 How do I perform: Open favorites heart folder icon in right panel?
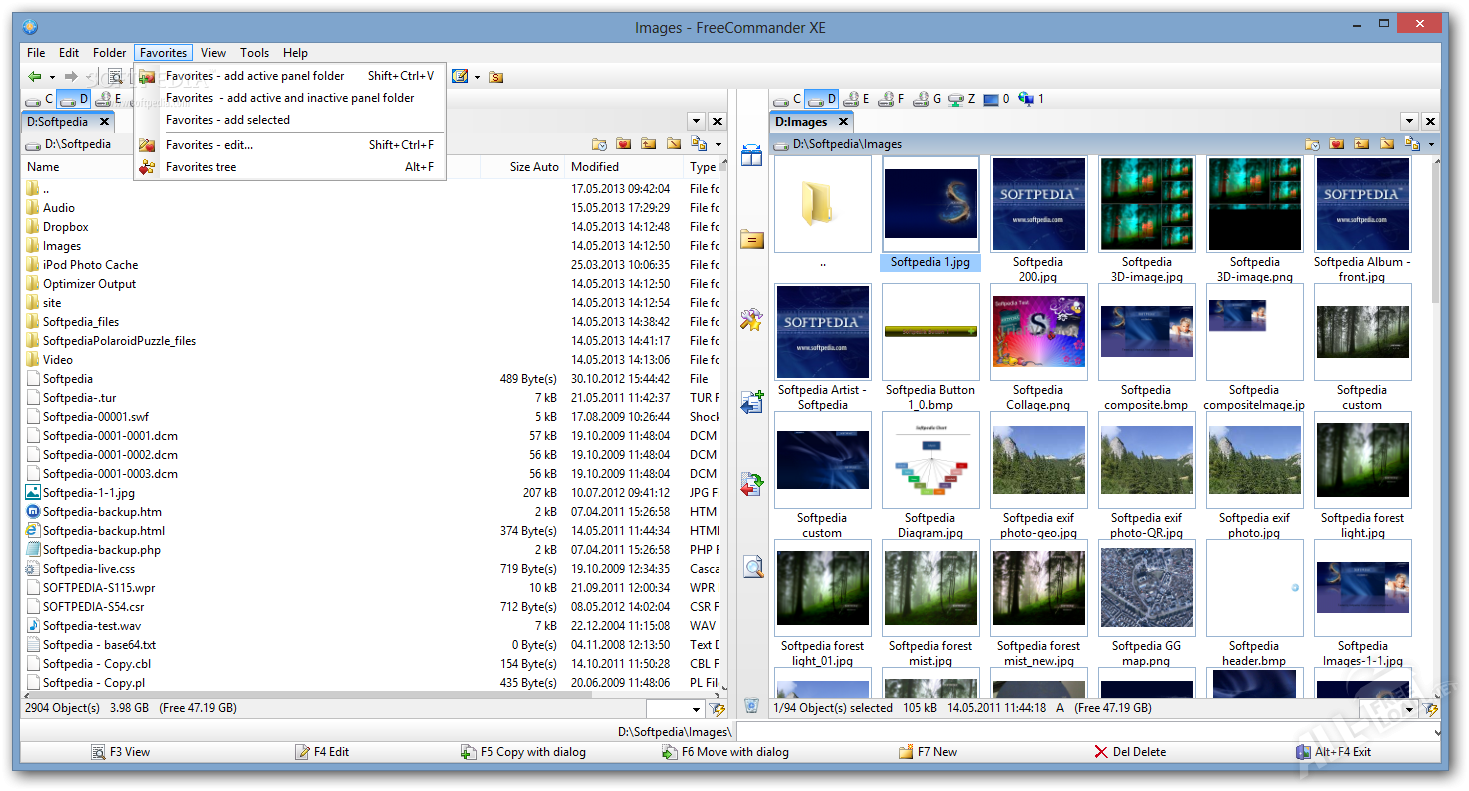(x=1337, y=144)
